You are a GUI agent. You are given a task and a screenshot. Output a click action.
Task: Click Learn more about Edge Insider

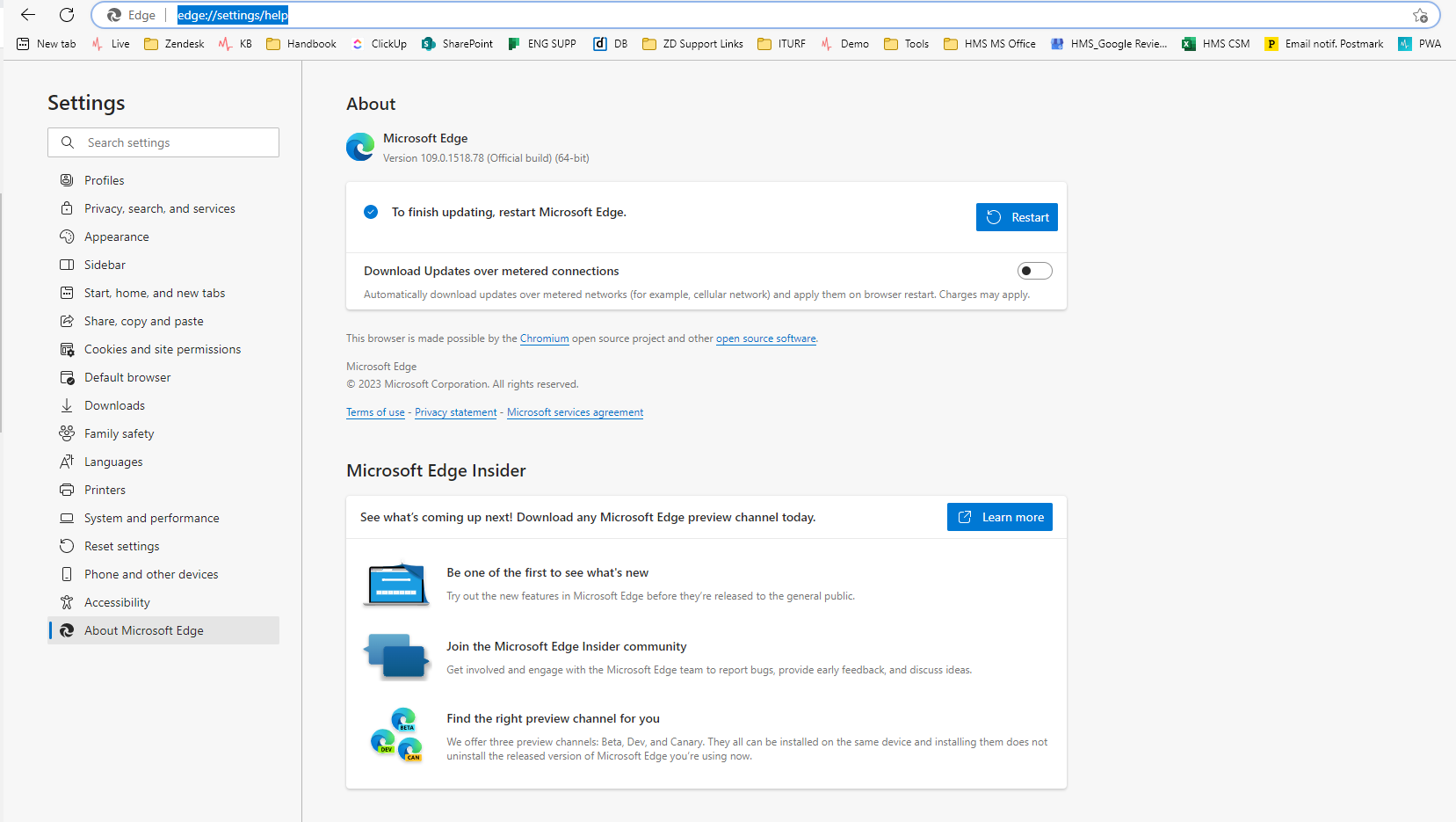pos(1000,517)
